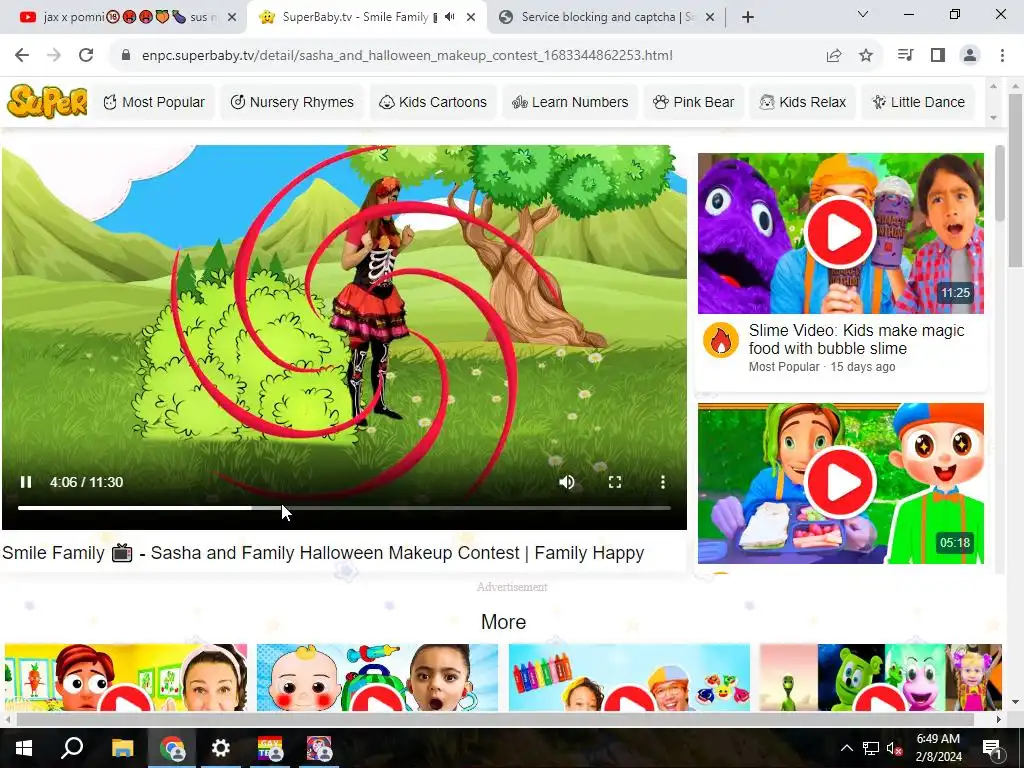Close the Service blocking tab
Image resolution: width=1024 pixels, height=768 pixels.
(x=710, y=18)
